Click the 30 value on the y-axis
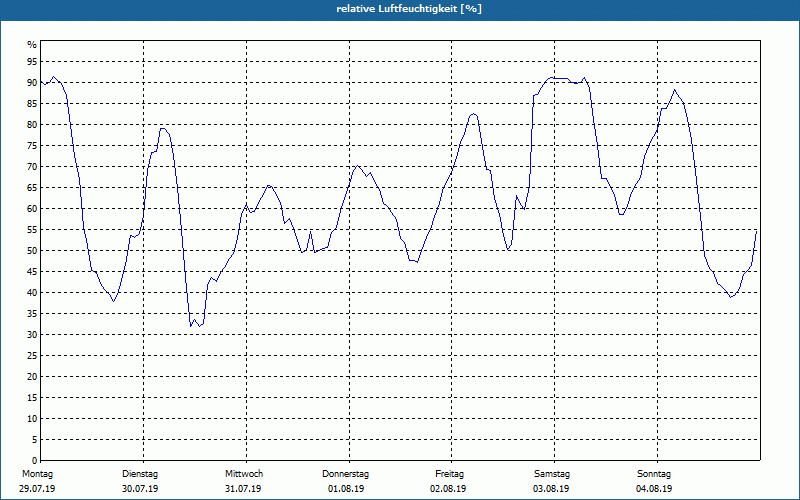The width and height of the screenshot is (800, 500). [32, 335]
